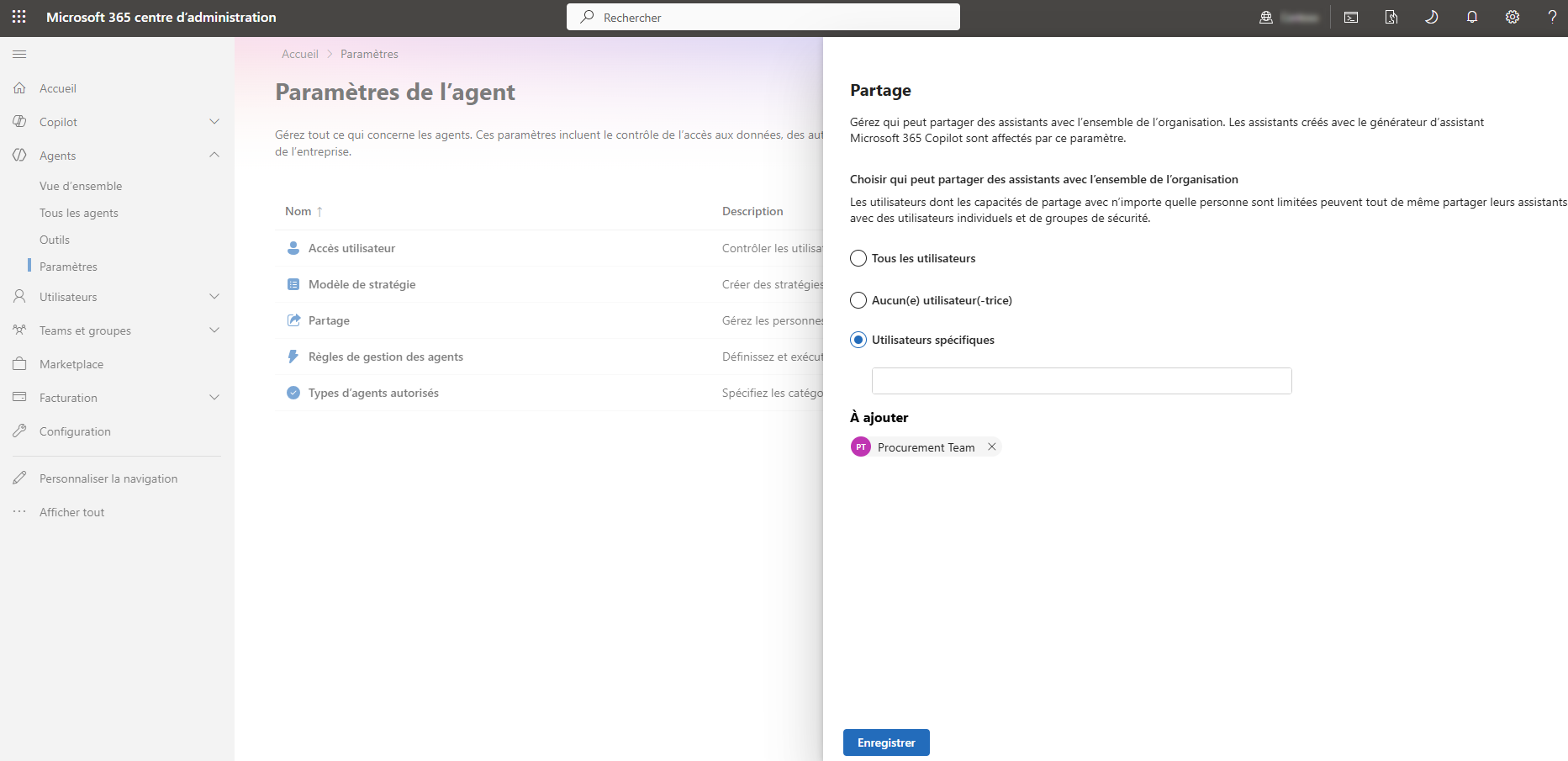This screenshot has width=1568, height=761.
Task: Open Vue d'ensemble under Agents
Action: [81, 186]
